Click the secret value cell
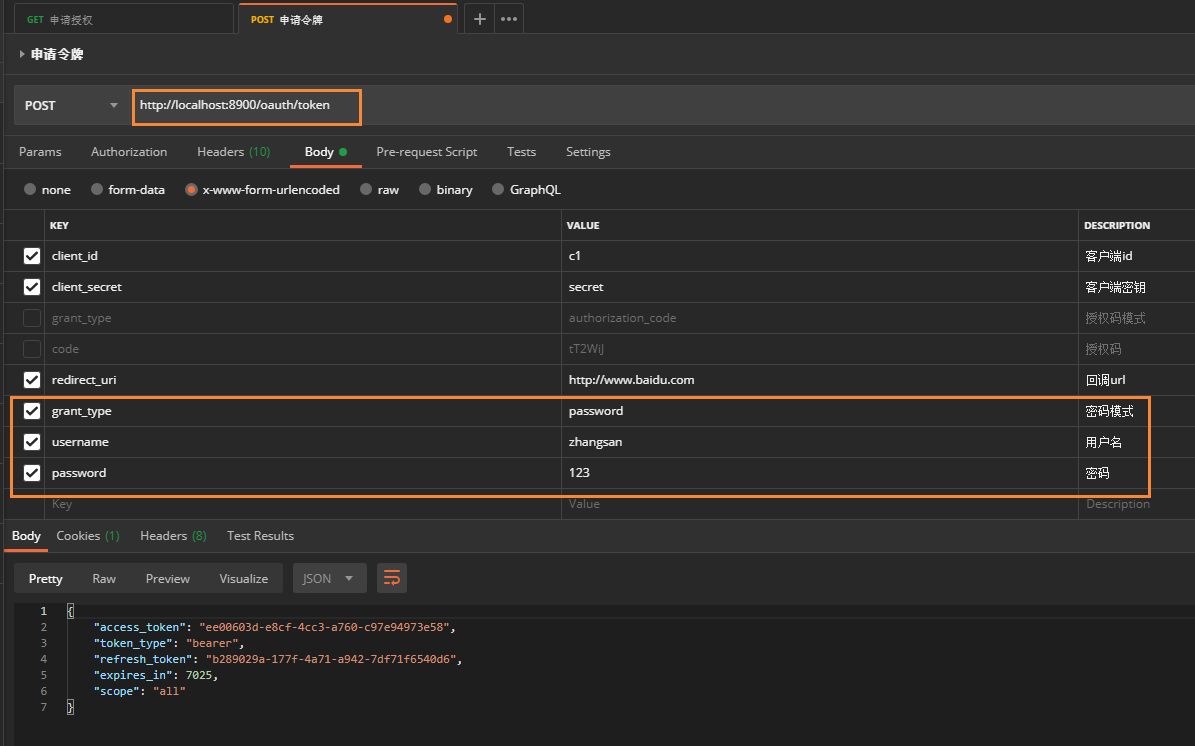Viewport: 1195px width, 746px height. [x=820, y=287]
